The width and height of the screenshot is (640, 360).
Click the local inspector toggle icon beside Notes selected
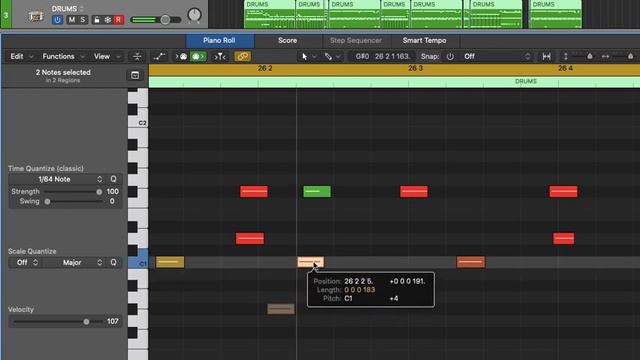(x=135, y=75)
